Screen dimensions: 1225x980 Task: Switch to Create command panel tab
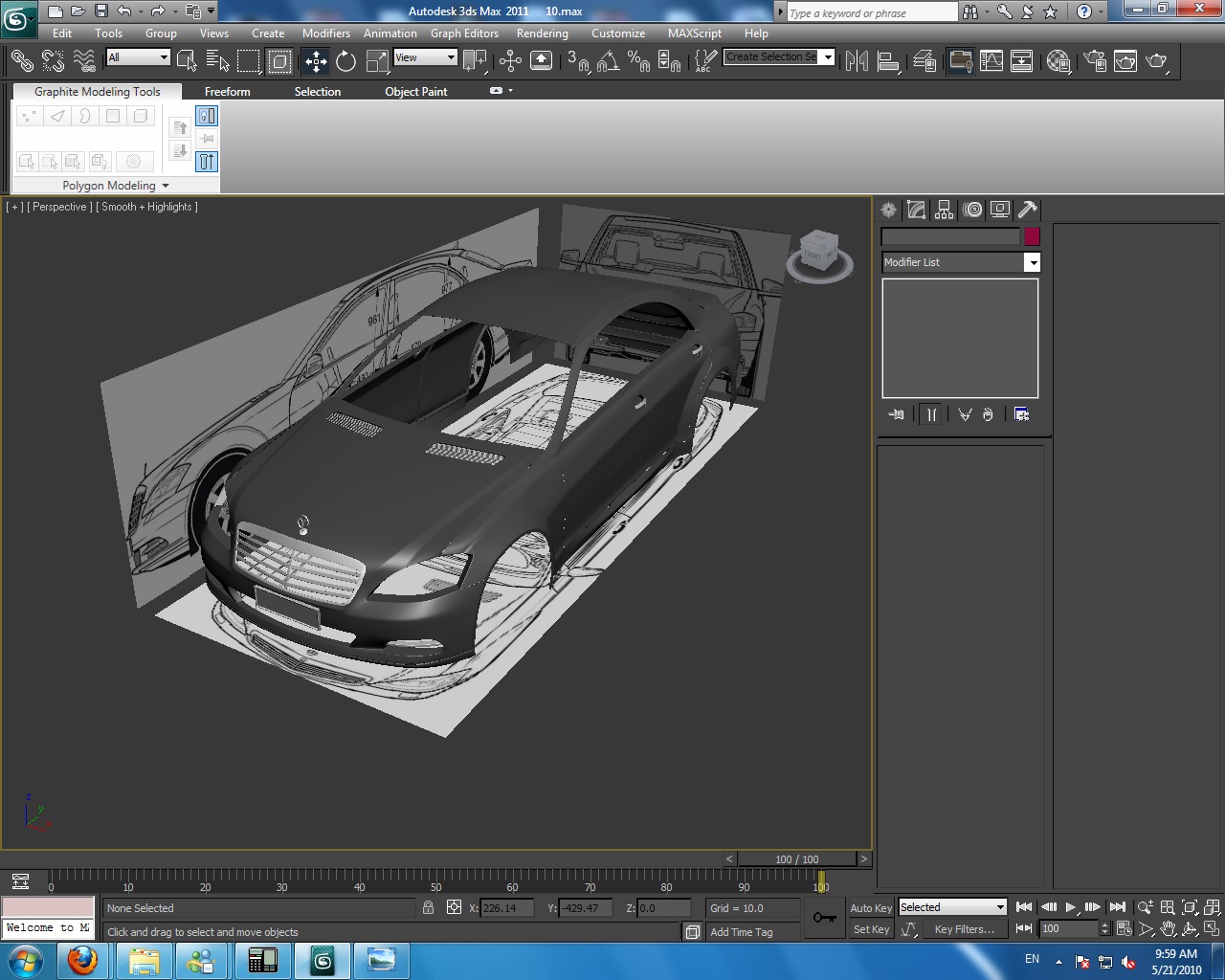[x=889, y=210]
